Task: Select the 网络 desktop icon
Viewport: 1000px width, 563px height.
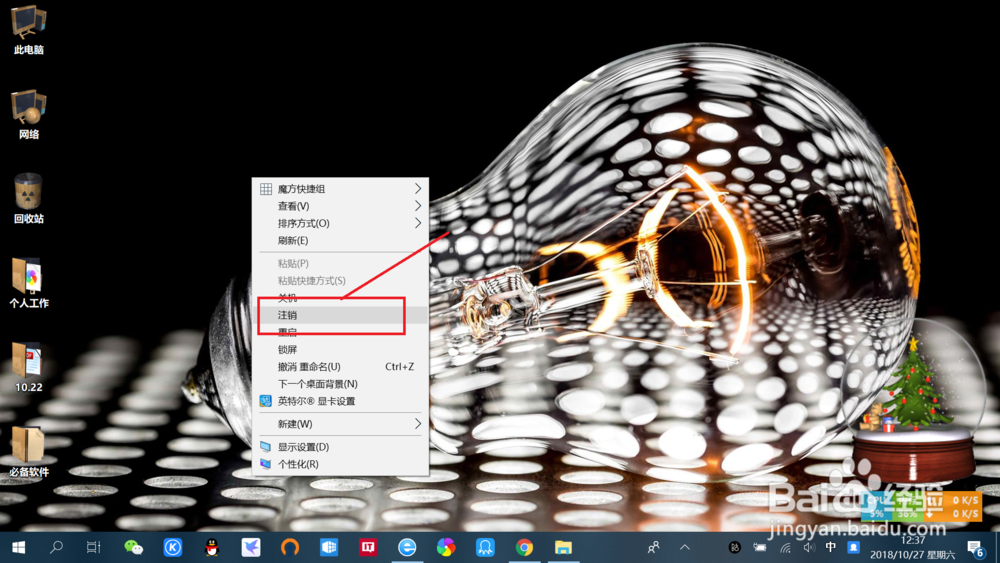Action: point(29,115)
